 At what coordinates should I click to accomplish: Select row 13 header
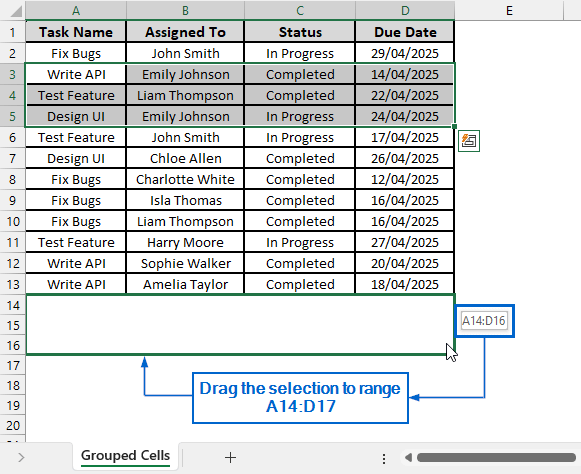pyautogui.click(x=13, y=285)
